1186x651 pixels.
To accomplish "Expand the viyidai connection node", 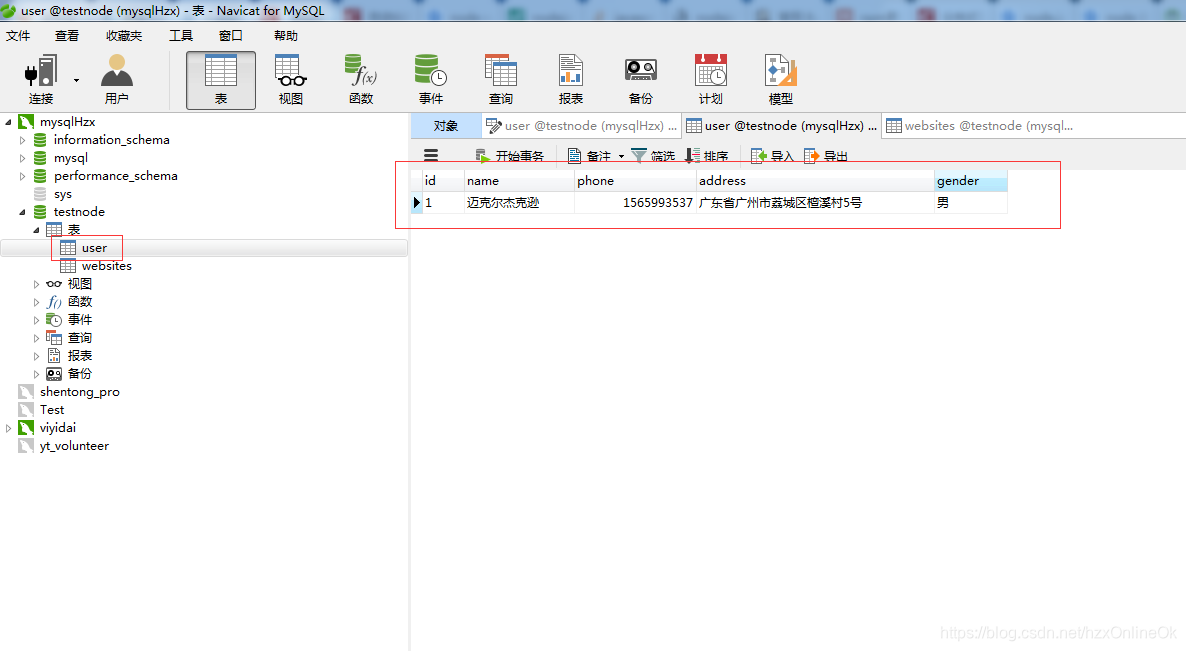I will click(10, 427).
